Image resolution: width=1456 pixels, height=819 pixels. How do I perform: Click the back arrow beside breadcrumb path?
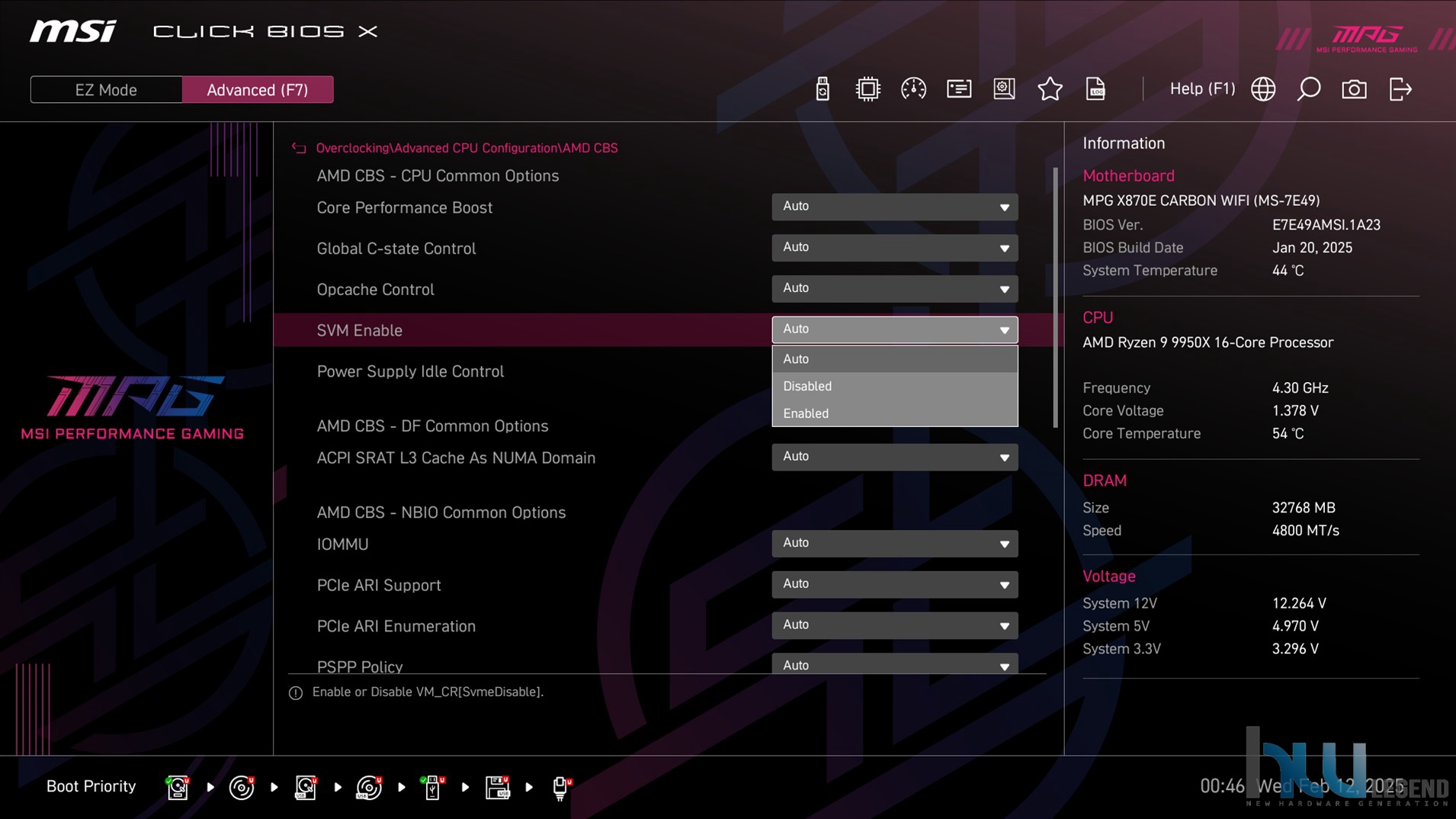(299, 148)
